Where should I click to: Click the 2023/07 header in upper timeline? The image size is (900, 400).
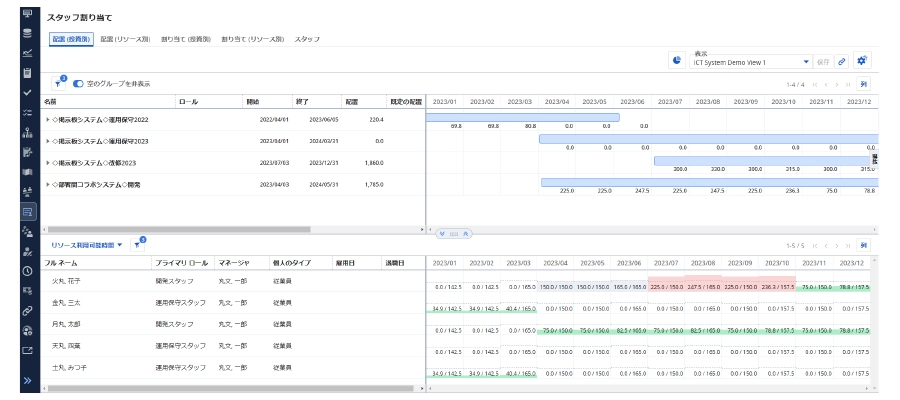[670, 102]
